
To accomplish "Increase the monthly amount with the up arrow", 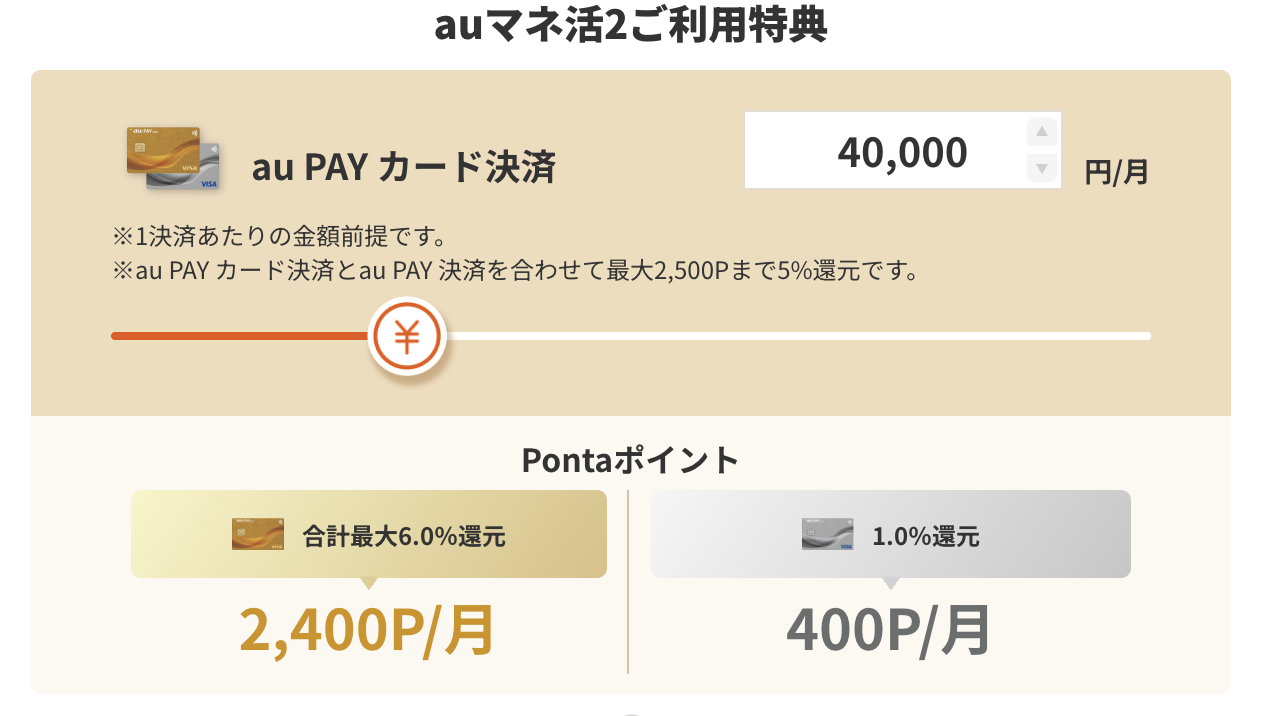I will coord(1041,132).
